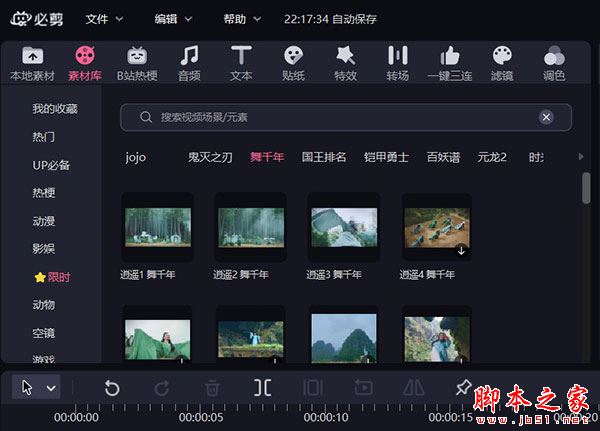Open the 滤镜 filter panel

click(x=502, y=64)
